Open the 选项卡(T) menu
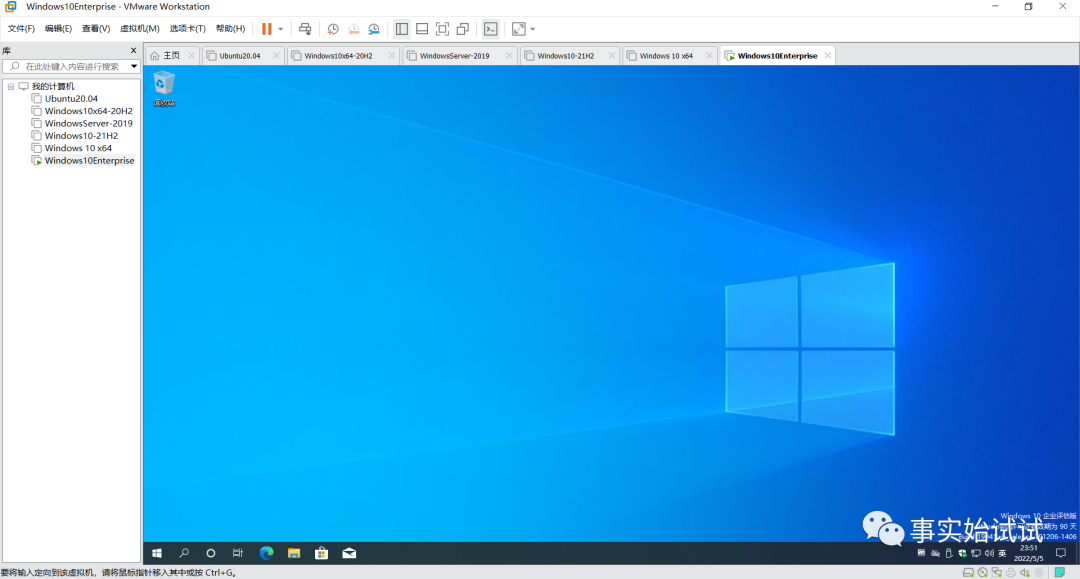The height and width of the screenshot is (579, 1080). [x=187, y=29]
